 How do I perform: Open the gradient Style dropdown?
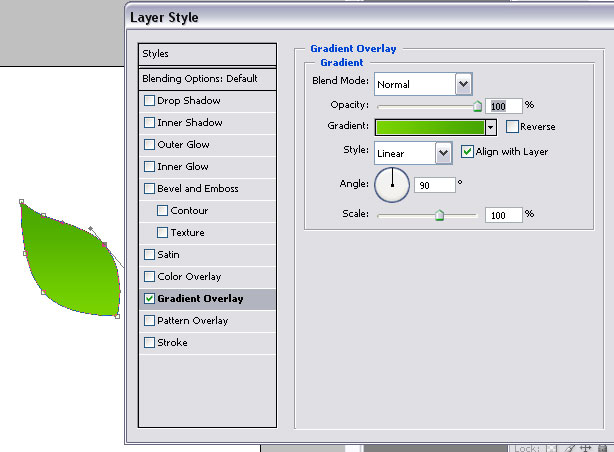pos(443,153)
